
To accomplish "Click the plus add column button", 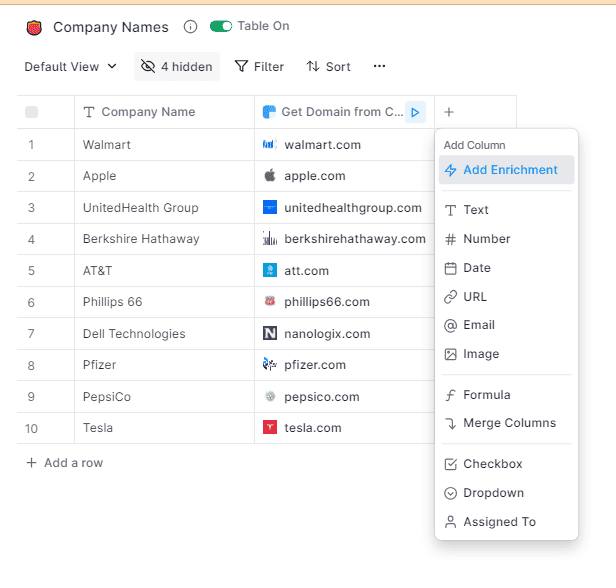I will coord(449,112).
